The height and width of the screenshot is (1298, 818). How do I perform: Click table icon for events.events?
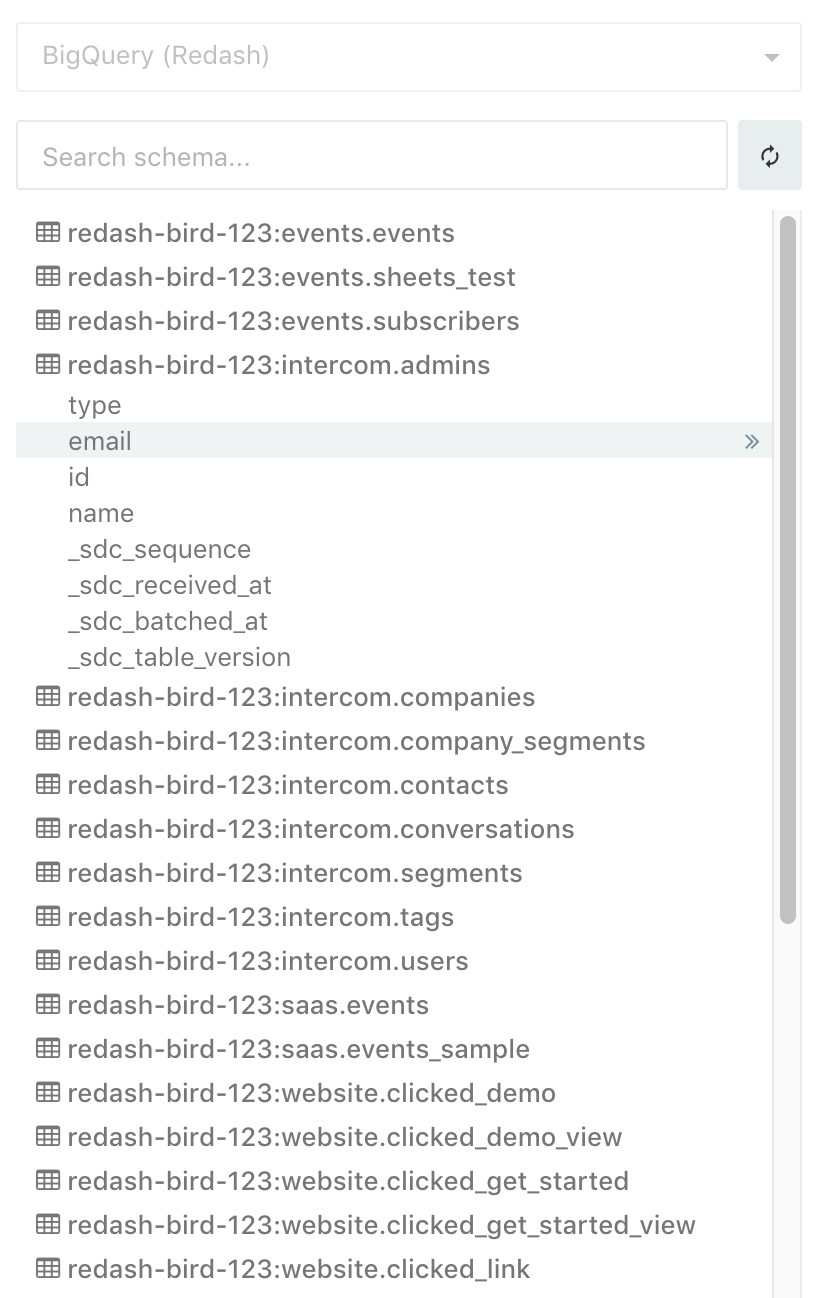point(47,233)
